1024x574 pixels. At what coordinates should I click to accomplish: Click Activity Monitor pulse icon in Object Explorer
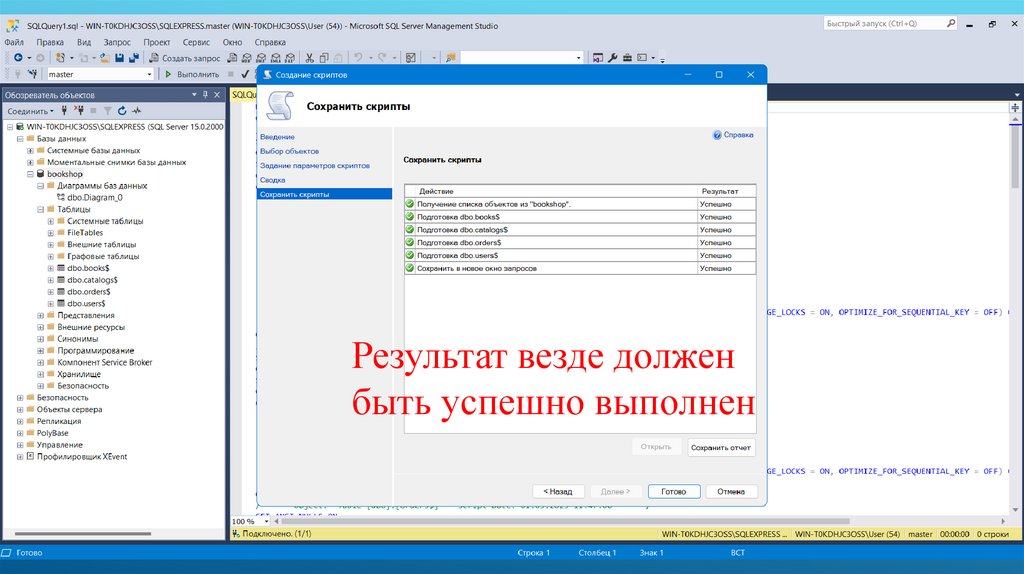click(x=136, y=111)
